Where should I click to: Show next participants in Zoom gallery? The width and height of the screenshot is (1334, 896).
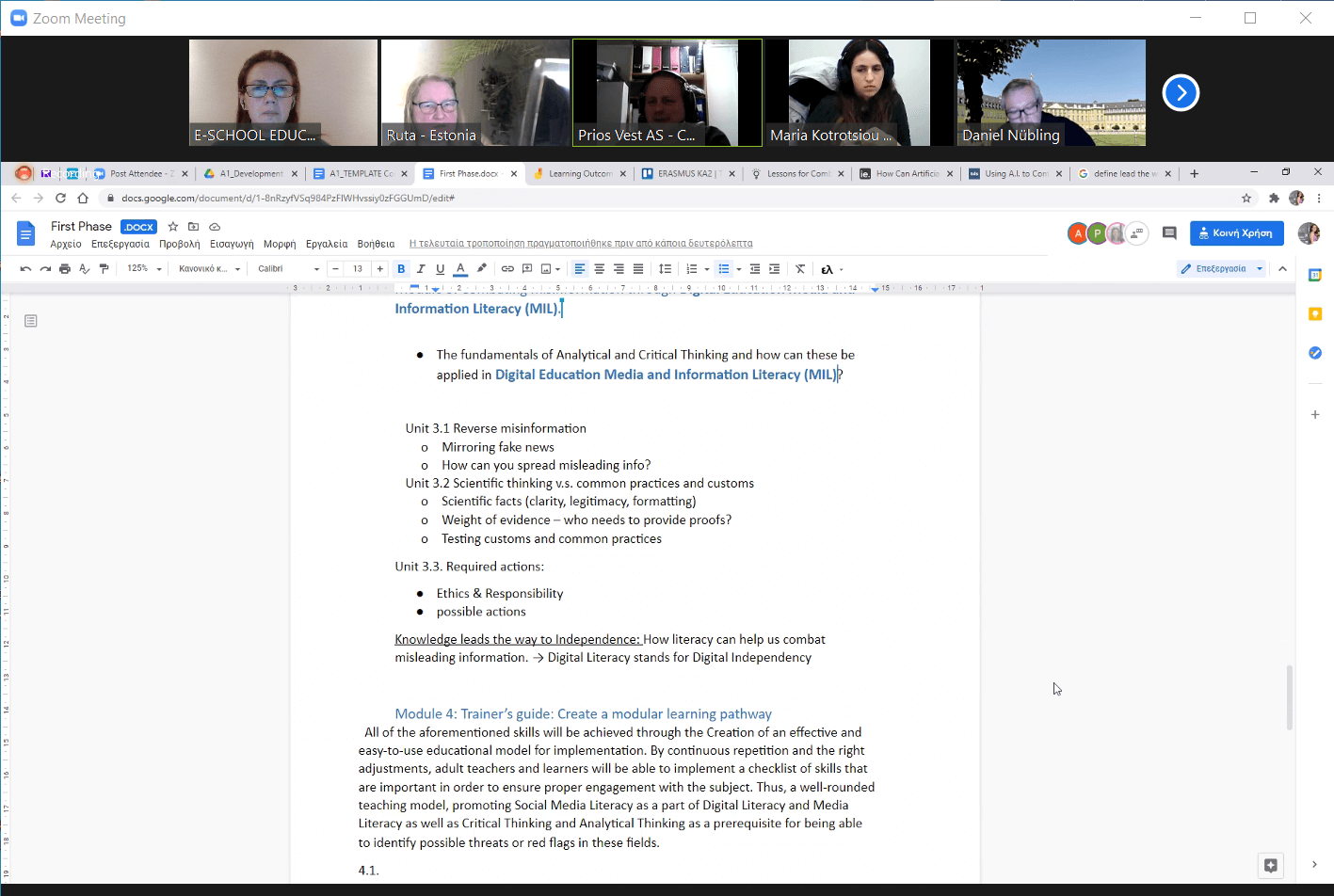pyautogui.click(x=1181, y=92)
